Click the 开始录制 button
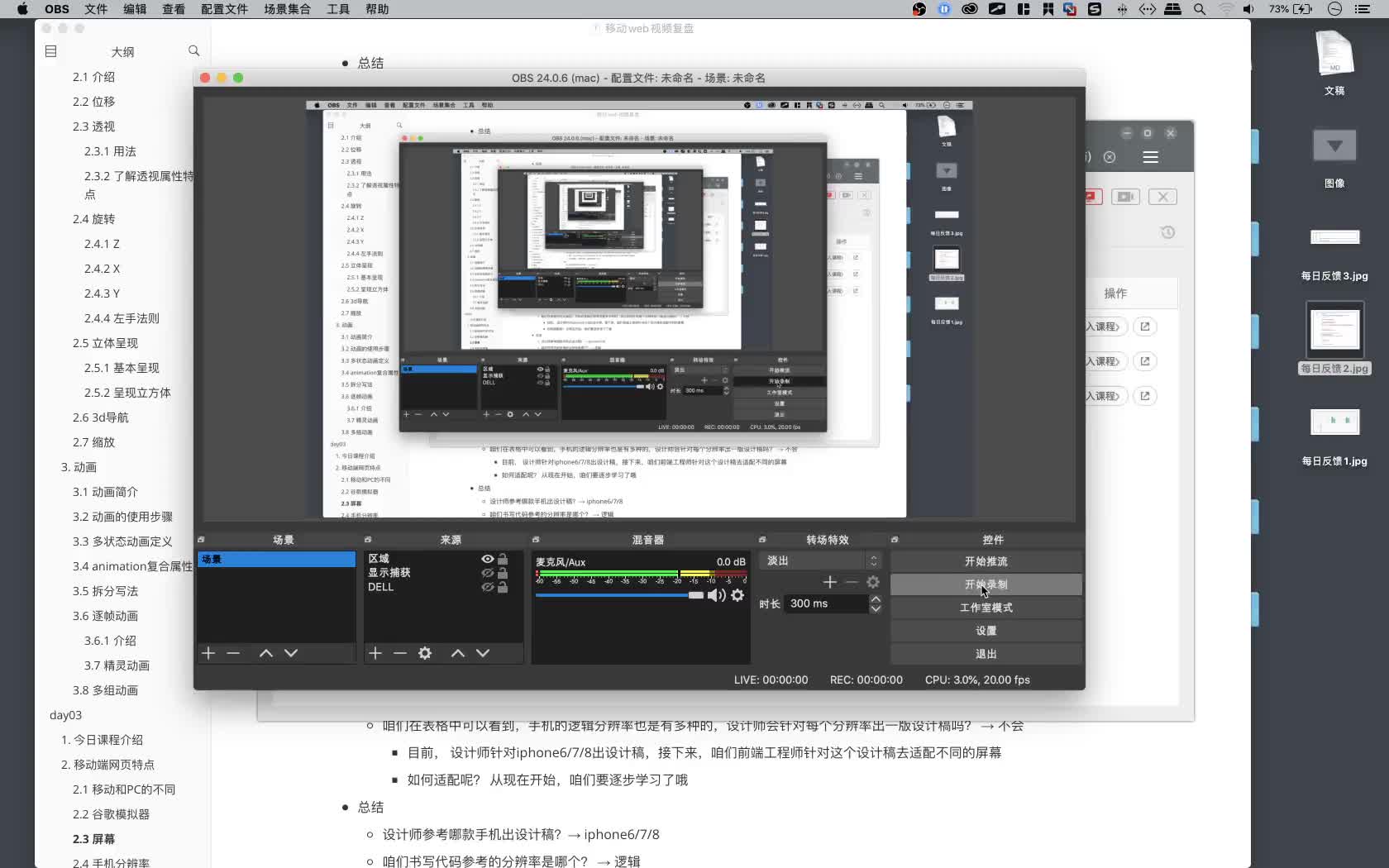The height and width of the screenshot is (868, 1389). (986, 584)
